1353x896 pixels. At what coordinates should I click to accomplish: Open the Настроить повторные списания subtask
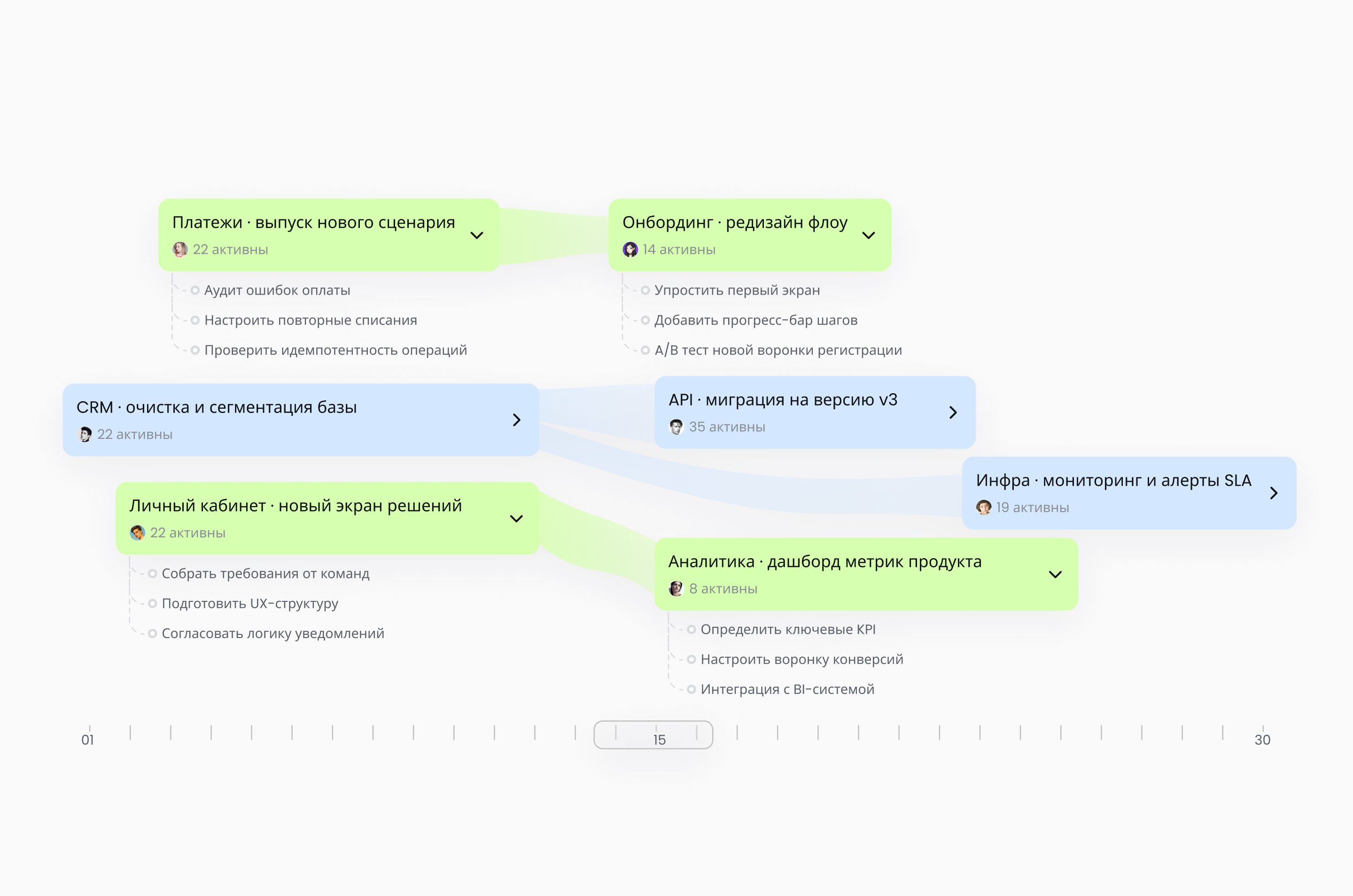tap(311, 320)
